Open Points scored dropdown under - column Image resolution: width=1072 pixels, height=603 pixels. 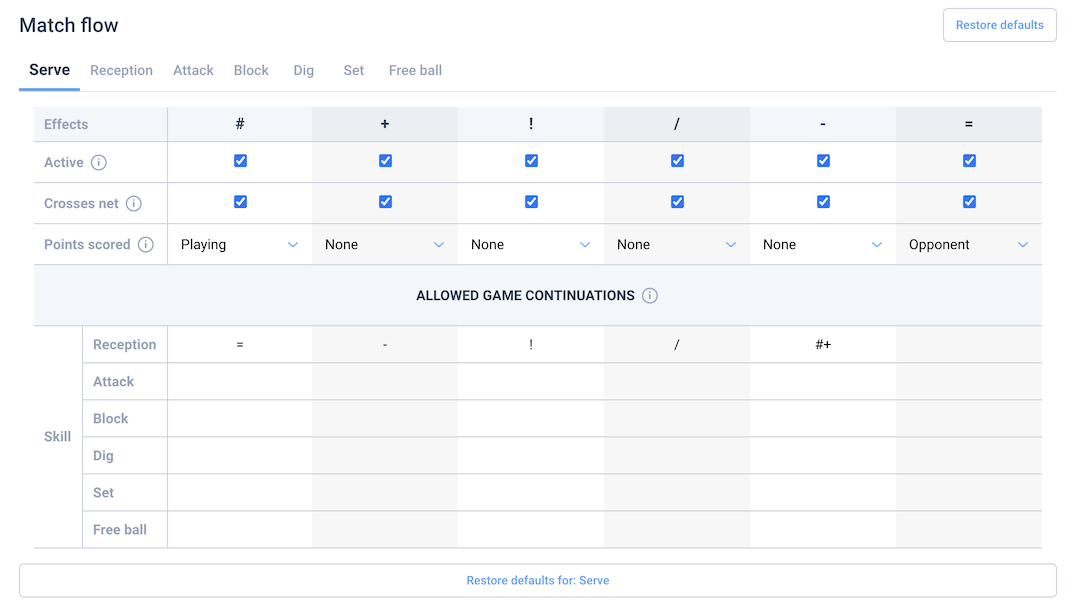[822, 244]
